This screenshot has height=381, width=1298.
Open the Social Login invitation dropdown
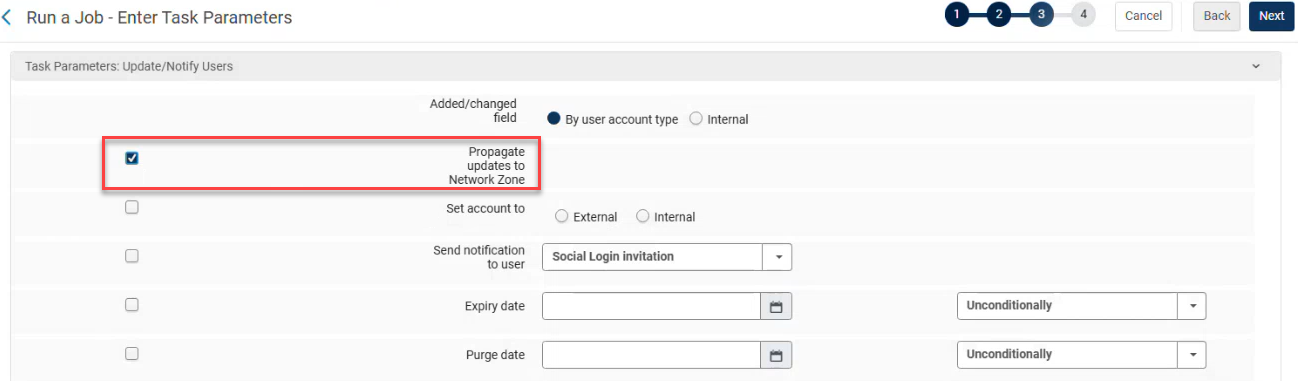click(x=667, y=257)
